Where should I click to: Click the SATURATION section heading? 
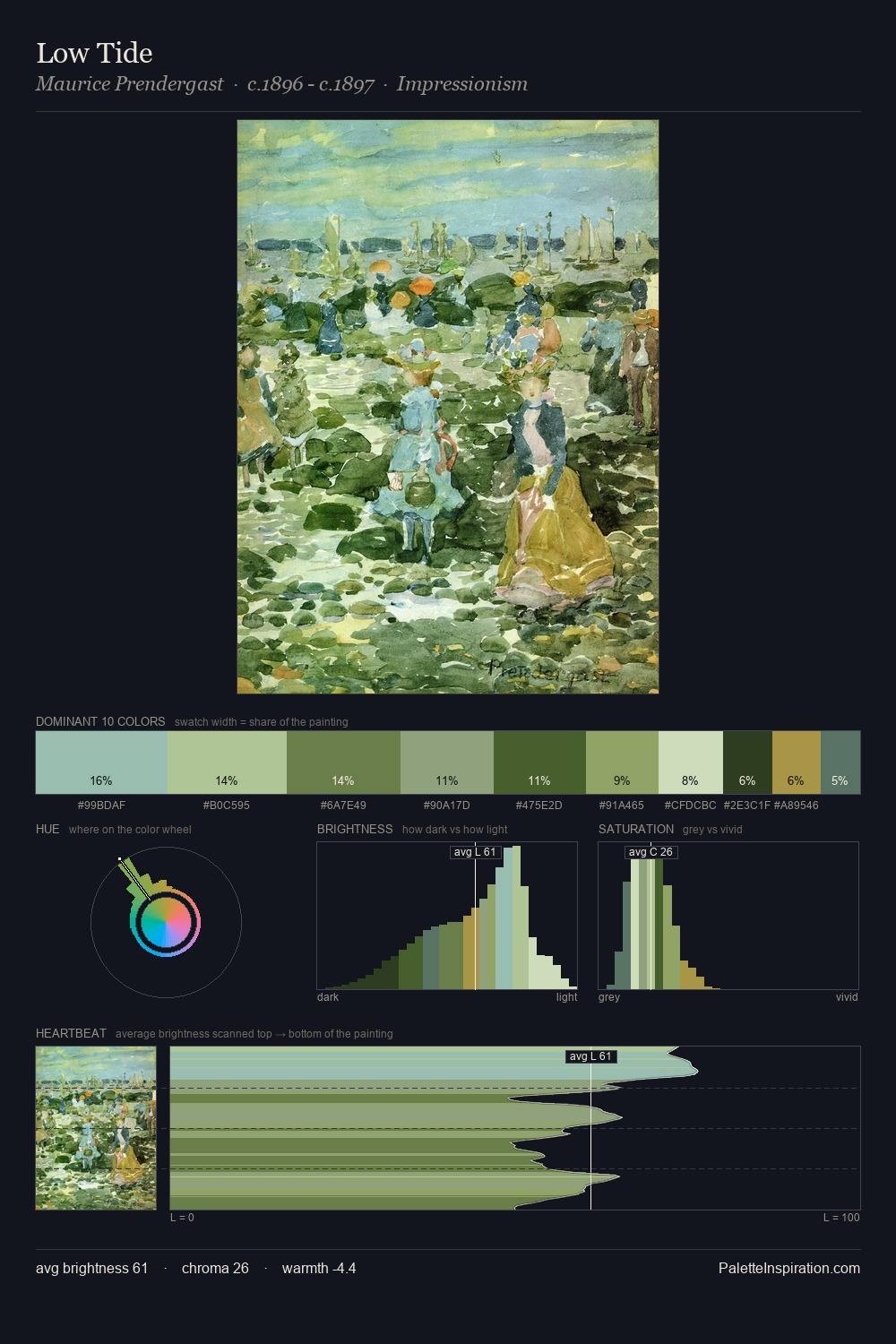pyautogui.click(x=636, y=829)
